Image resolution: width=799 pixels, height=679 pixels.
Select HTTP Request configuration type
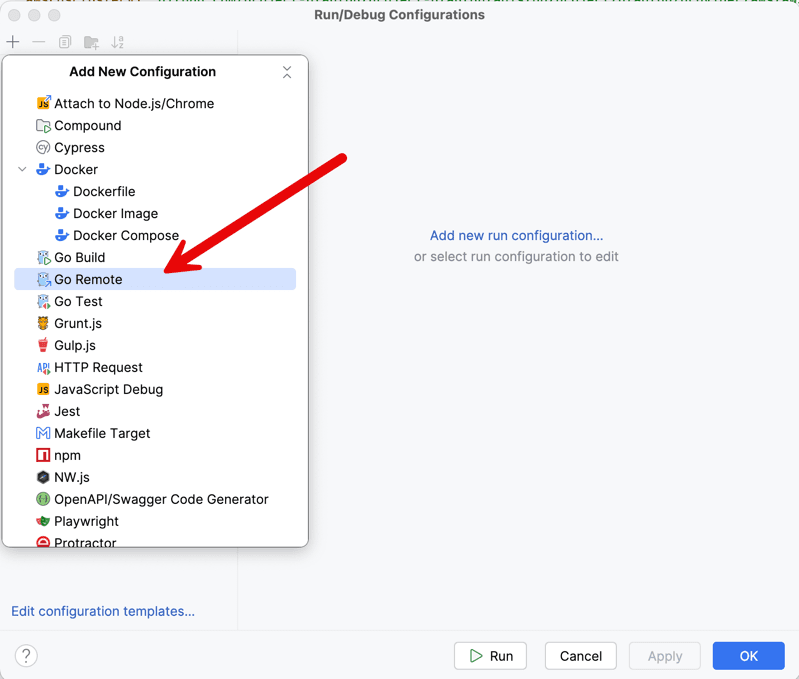tap(155, 367)
